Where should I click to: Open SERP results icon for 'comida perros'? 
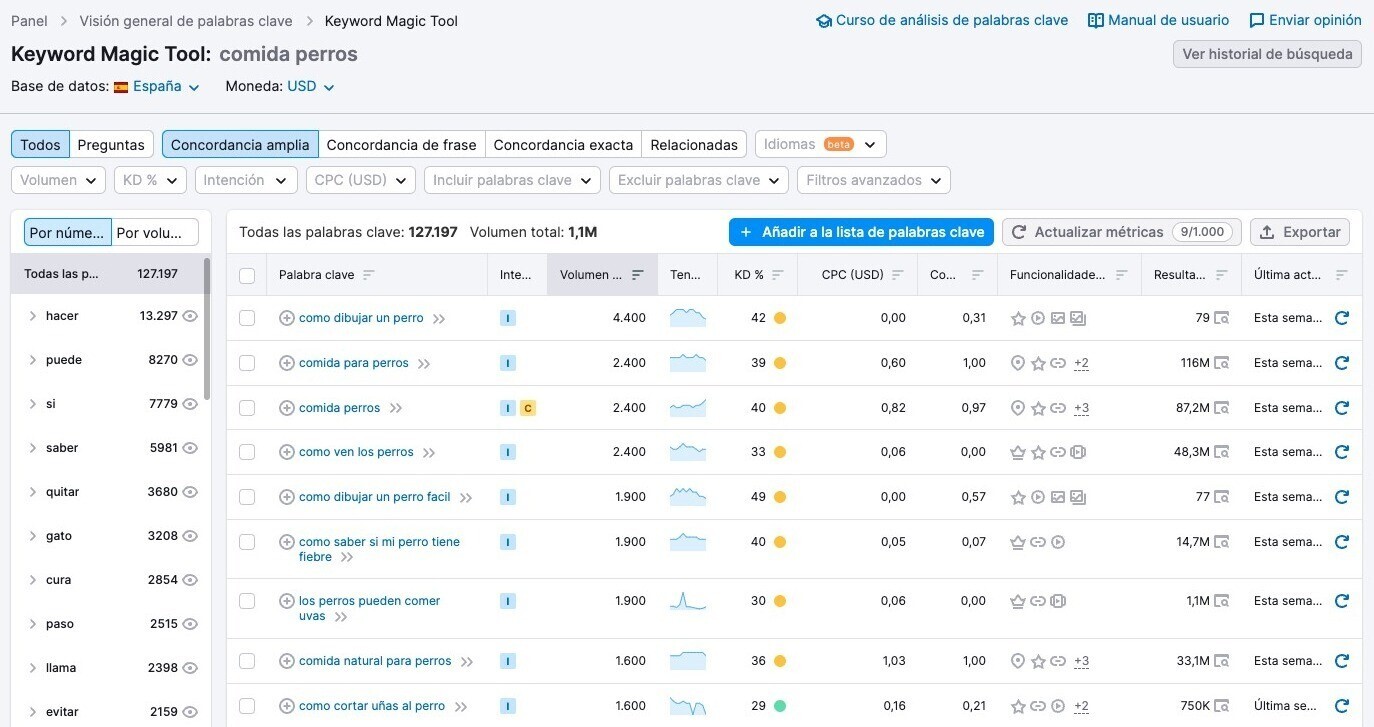click(1221, 408)
